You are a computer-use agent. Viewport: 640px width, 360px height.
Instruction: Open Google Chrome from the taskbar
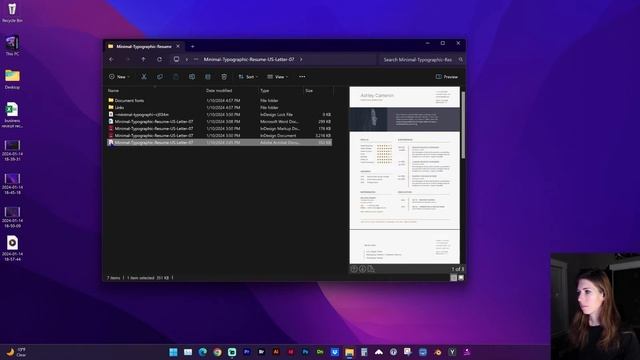[217, 352]
